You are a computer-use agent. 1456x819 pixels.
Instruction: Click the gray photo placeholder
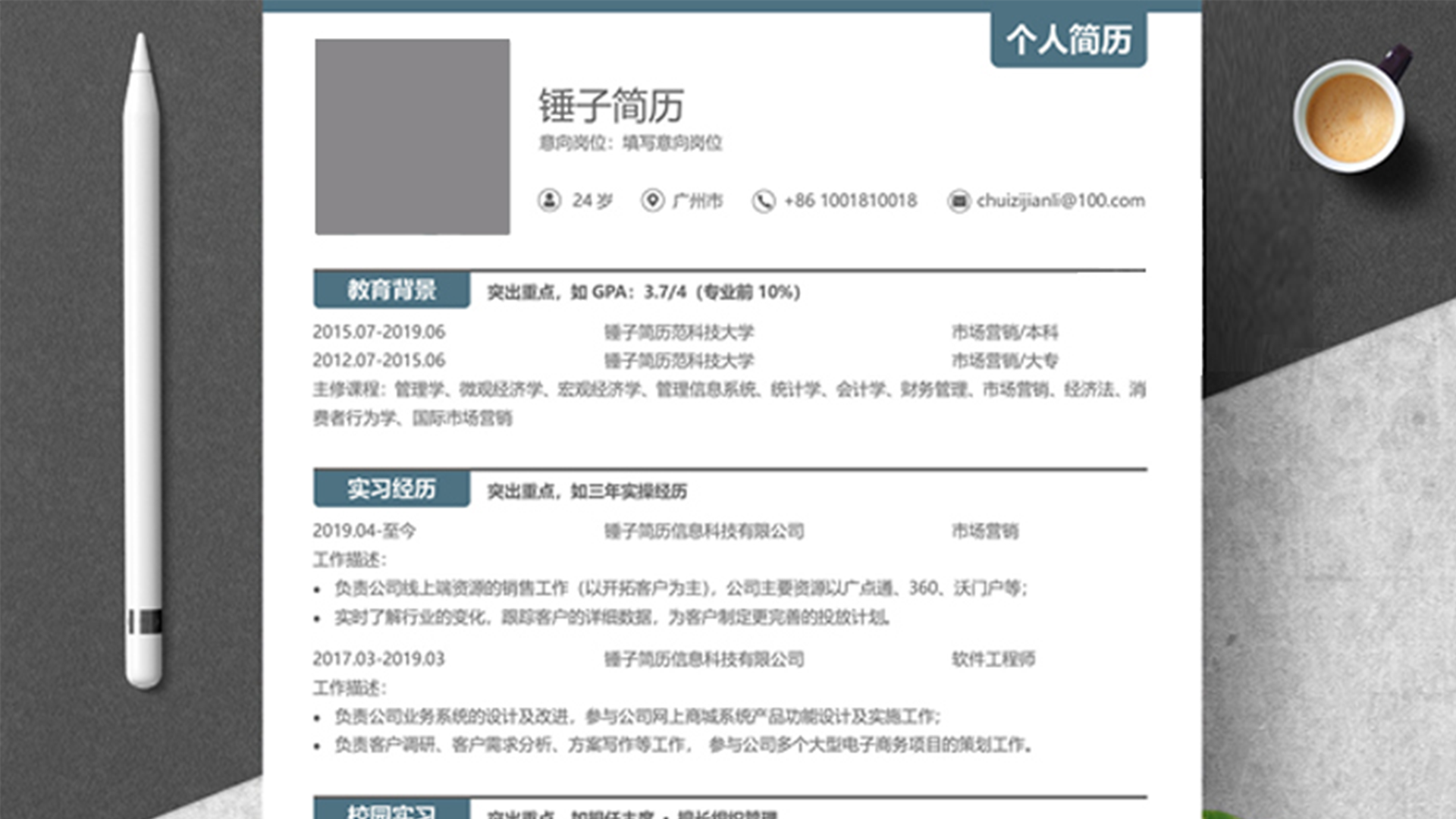tap(413, 136)
